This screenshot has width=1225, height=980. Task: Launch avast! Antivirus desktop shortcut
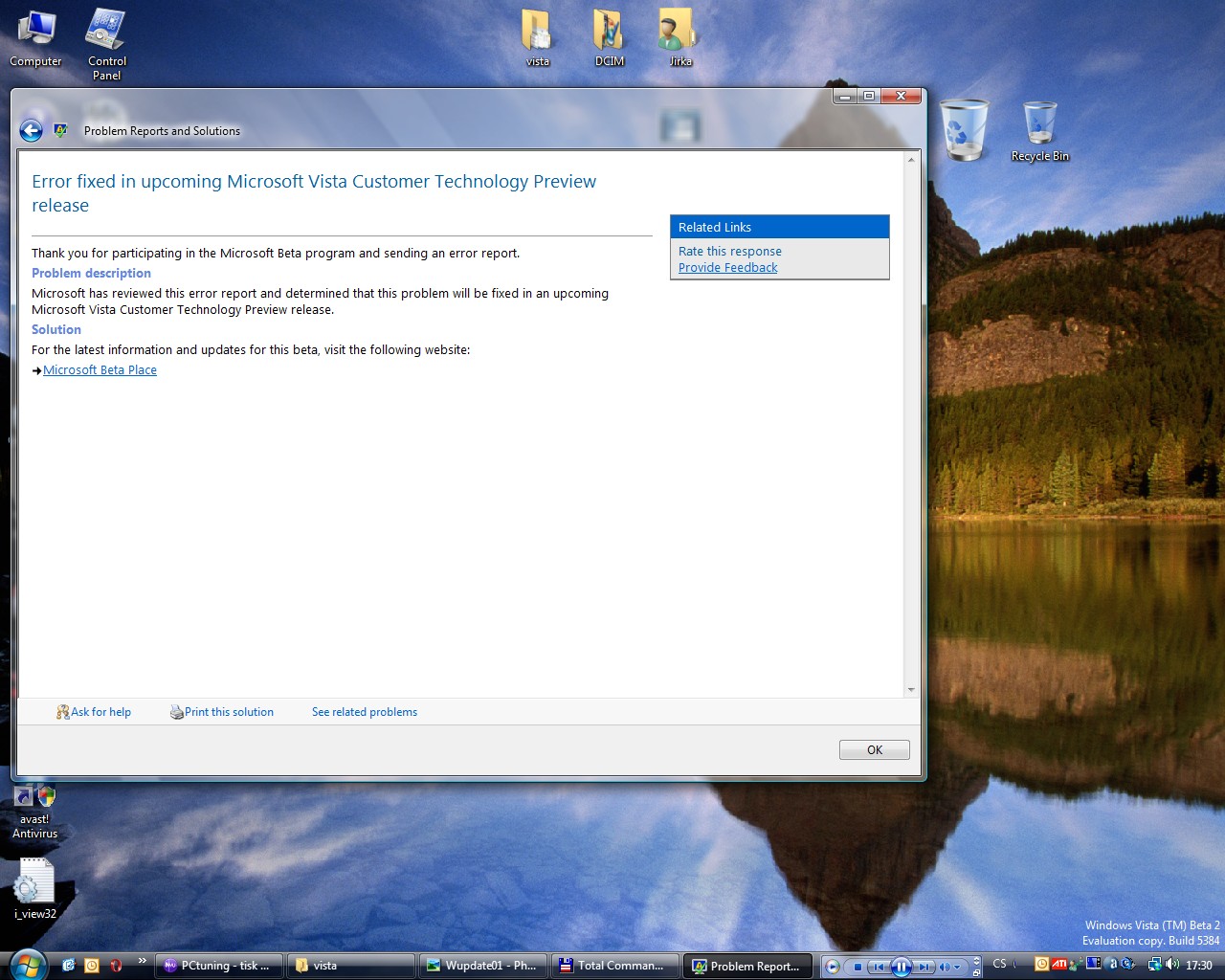coord(34,812)
